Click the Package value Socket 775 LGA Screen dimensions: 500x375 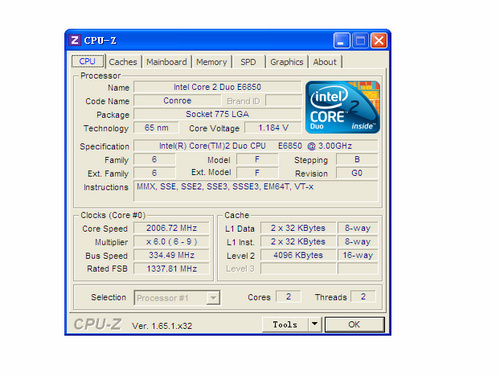[x=217, y=114]
